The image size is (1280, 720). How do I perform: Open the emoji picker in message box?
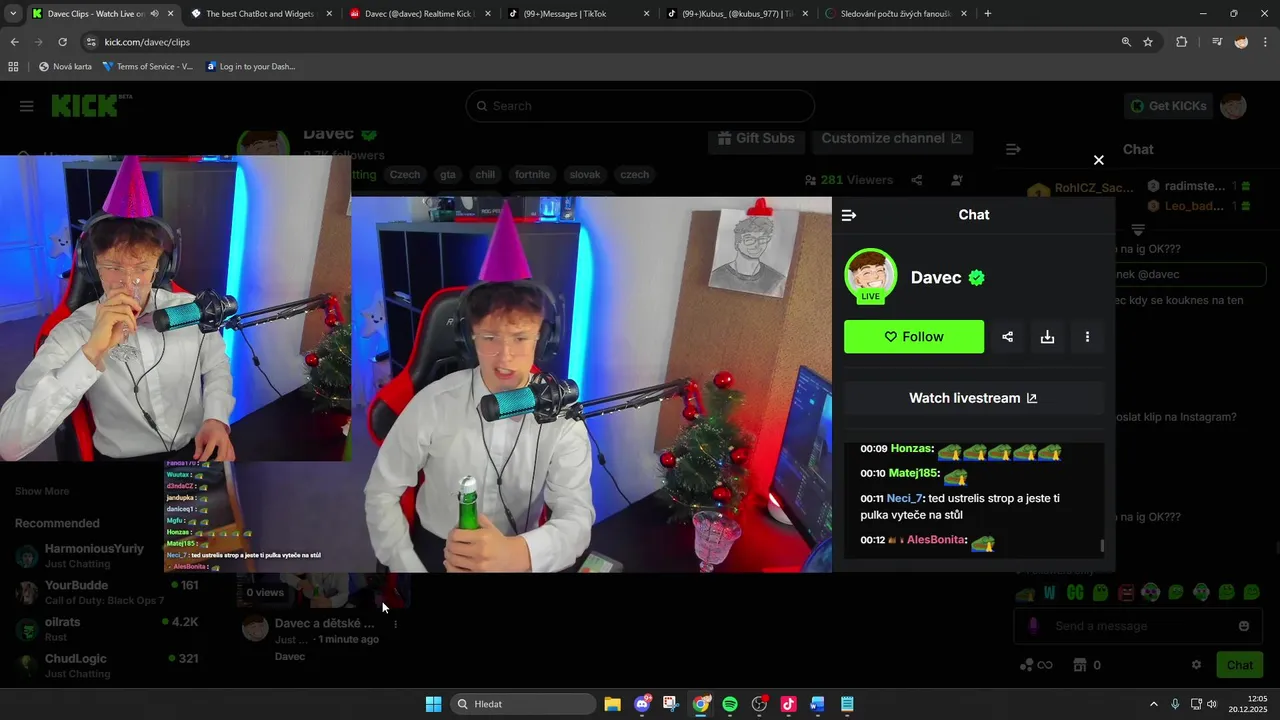click(x=1244, y=626)
